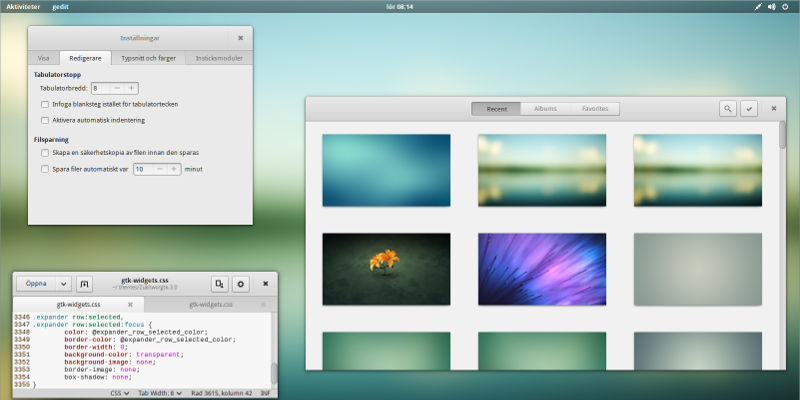Enable Aktivera automatisk indentering checkbox
The image size is (800, 400).
45,120
